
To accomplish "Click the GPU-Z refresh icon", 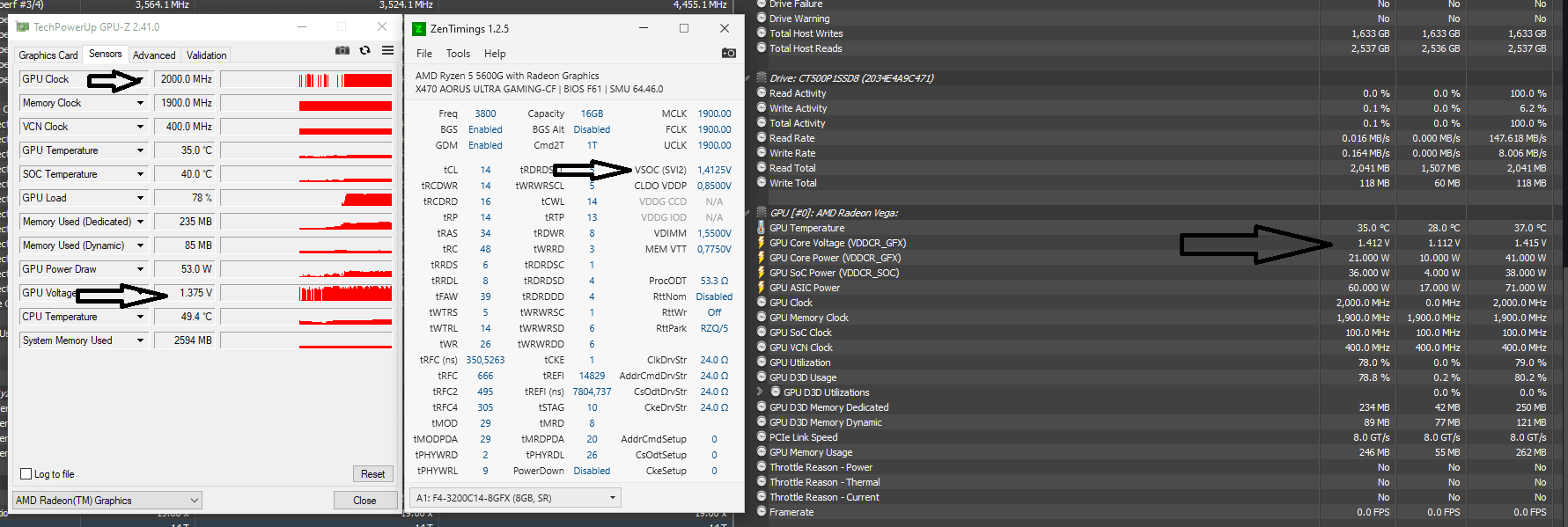I will pos(365,51).
